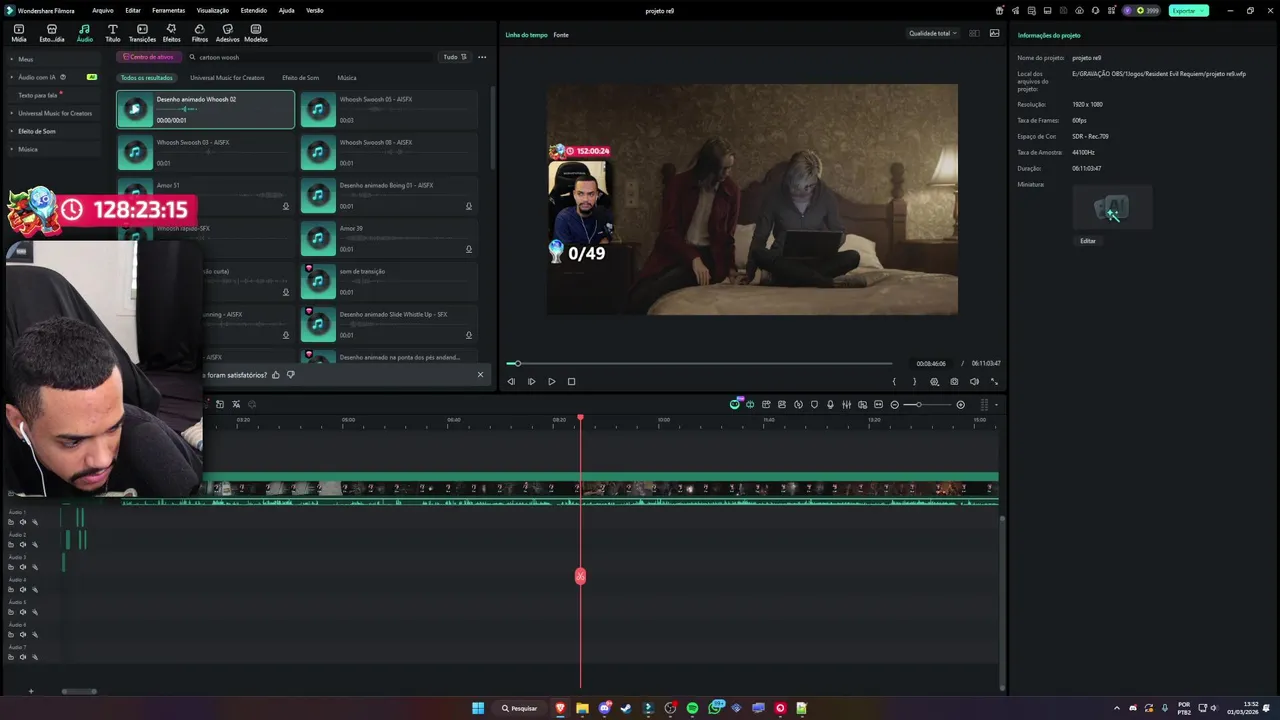The image size is (1280, 720).
Task: Set mark-out point with right brace icon
Action: [914, 381]
